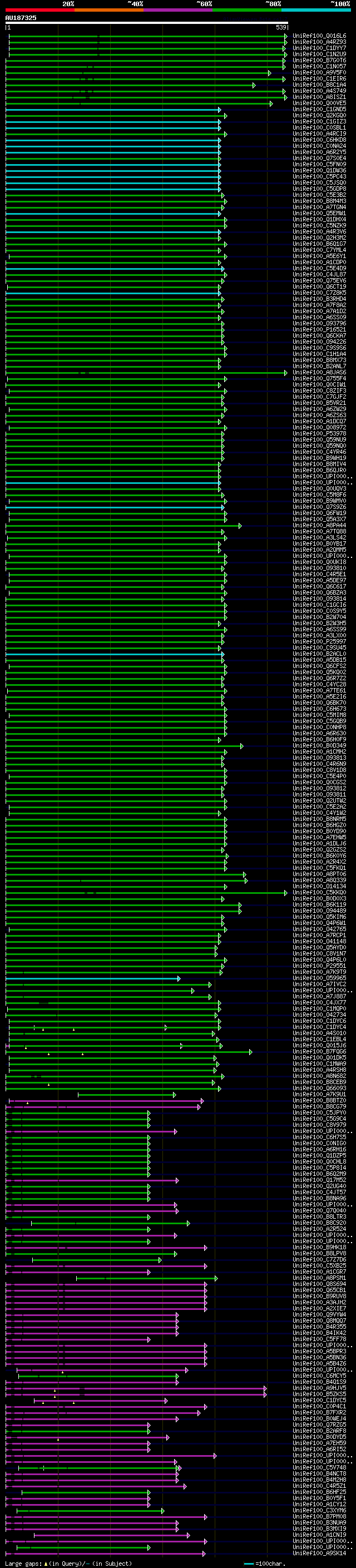This screenshot has width=356, height=1568.
Task: Click the arrowhead of the UniRef100_B8C1A4 alignment
Action: [x=254, y=85]
